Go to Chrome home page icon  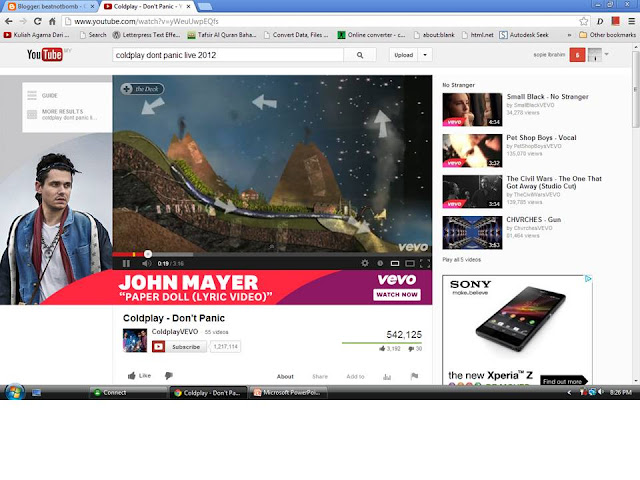[x=52, y=21]
